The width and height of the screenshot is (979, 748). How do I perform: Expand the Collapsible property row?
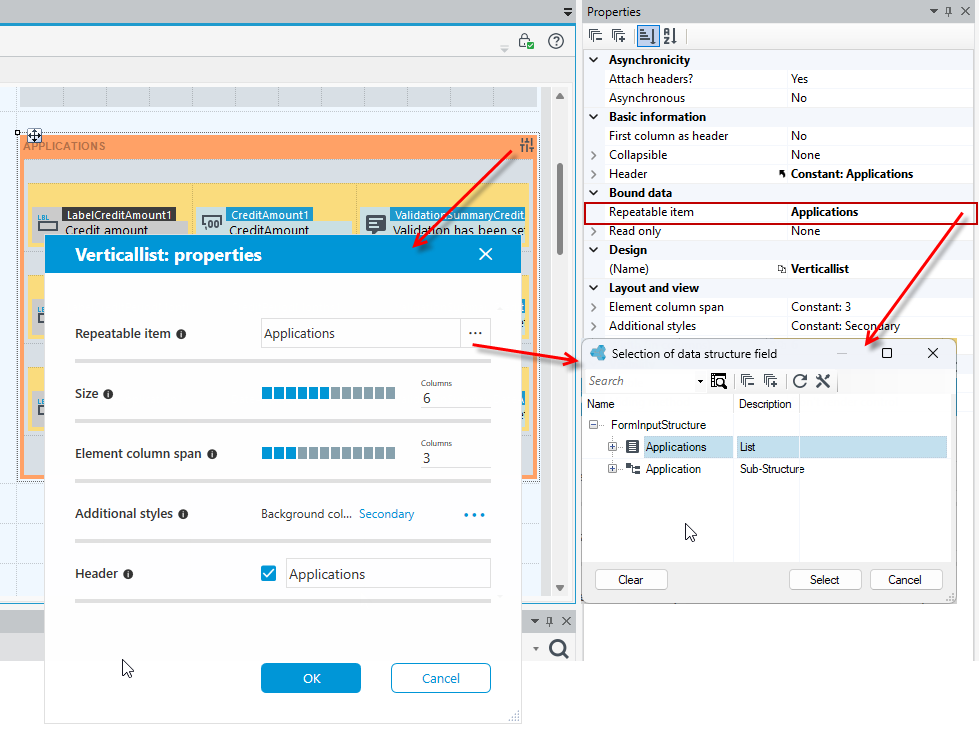(594, 155)
